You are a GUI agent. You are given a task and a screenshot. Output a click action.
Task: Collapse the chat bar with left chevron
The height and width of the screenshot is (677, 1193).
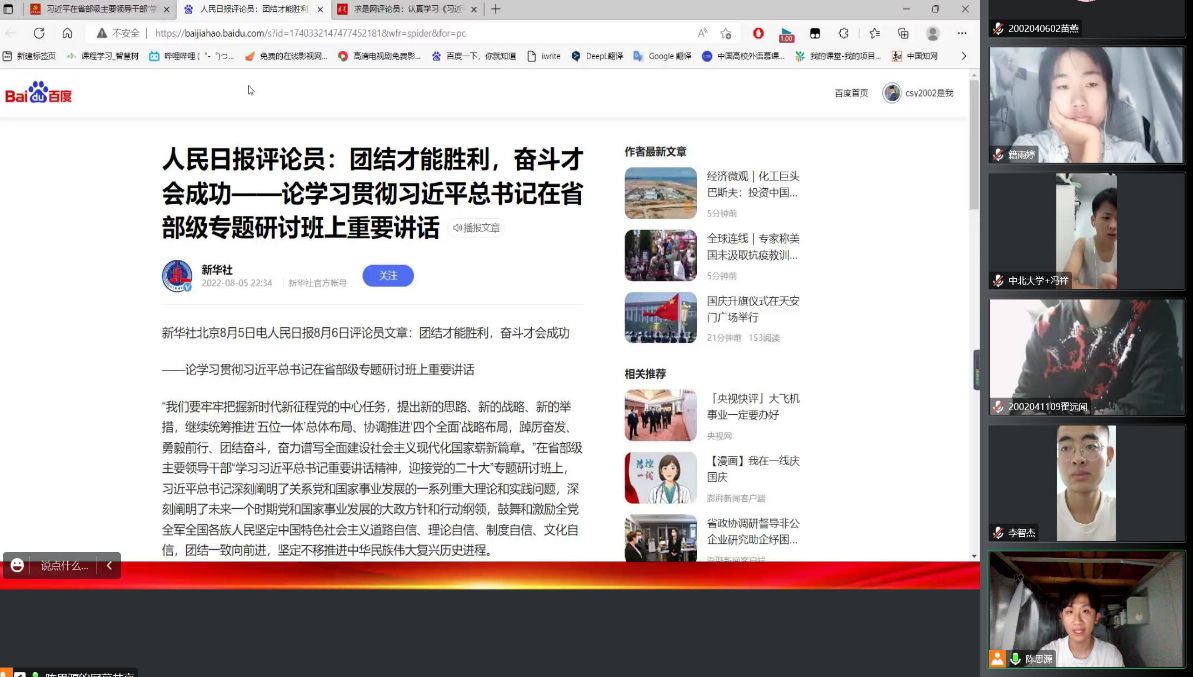click(x=110, y=565)
